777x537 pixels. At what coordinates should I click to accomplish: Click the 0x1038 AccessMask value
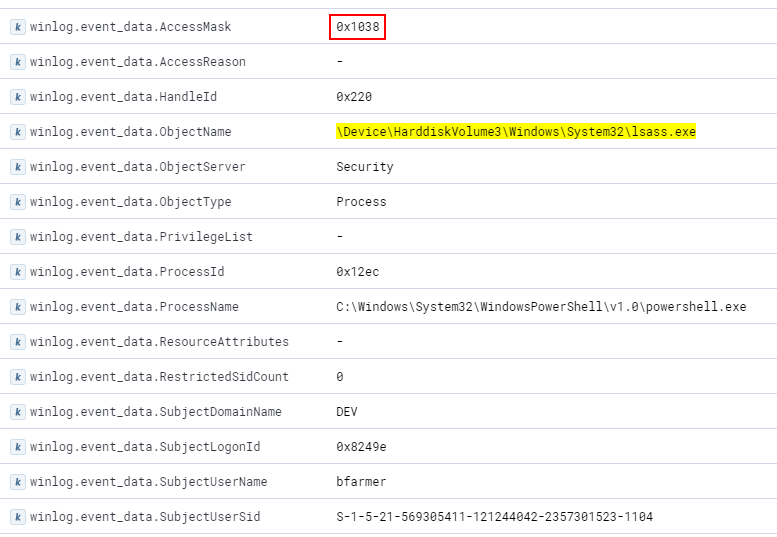tap(357, 27)
